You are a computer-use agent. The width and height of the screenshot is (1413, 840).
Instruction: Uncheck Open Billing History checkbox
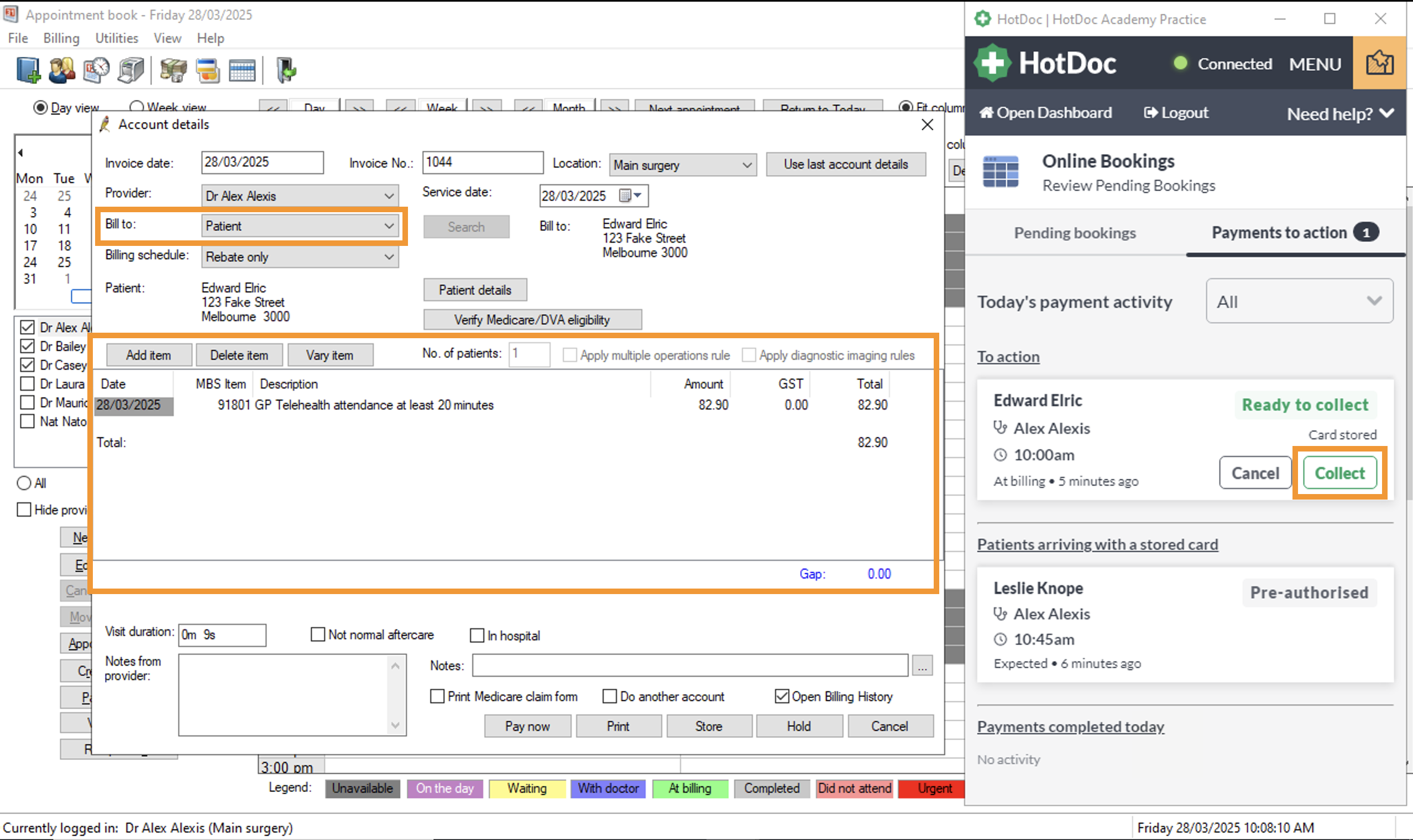781,696
